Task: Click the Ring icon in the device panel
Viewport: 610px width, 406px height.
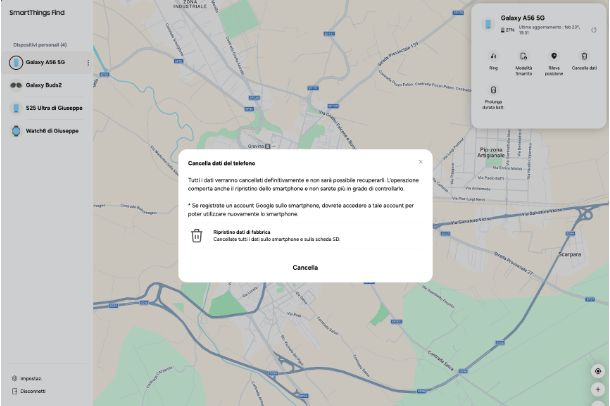Action: (493, 56)
